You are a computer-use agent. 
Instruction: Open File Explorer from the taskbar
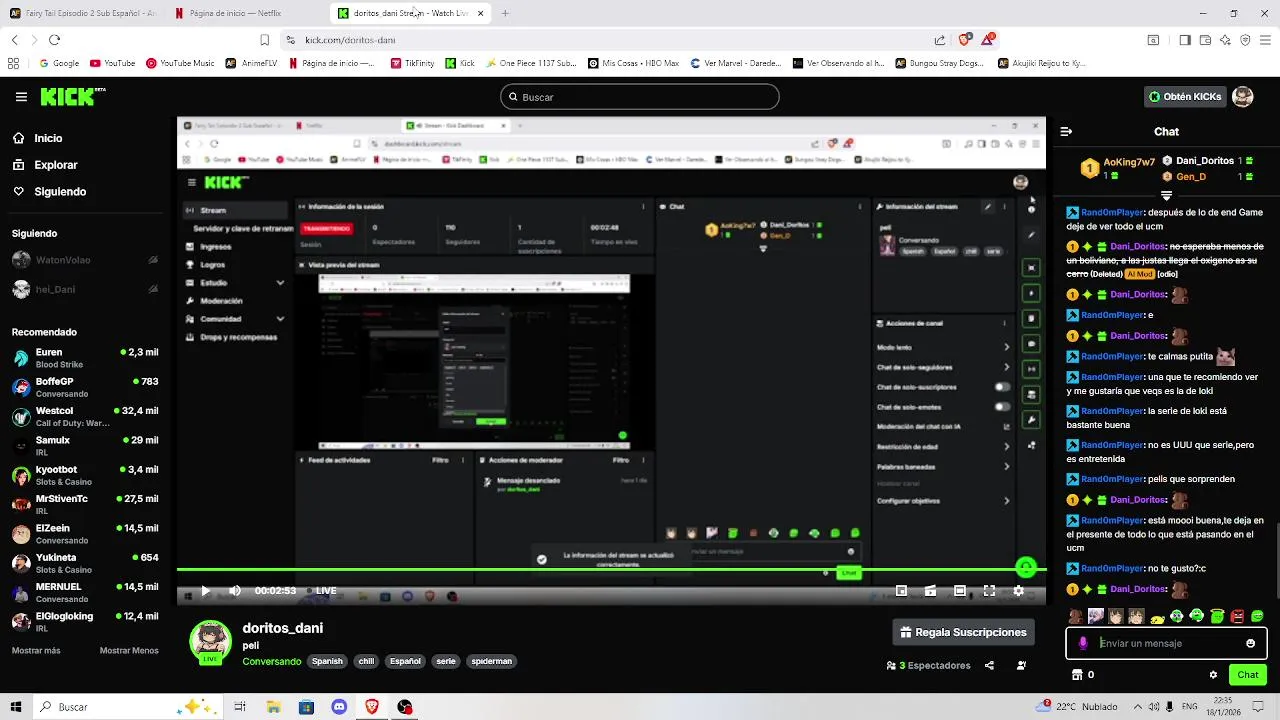[273, 707]
